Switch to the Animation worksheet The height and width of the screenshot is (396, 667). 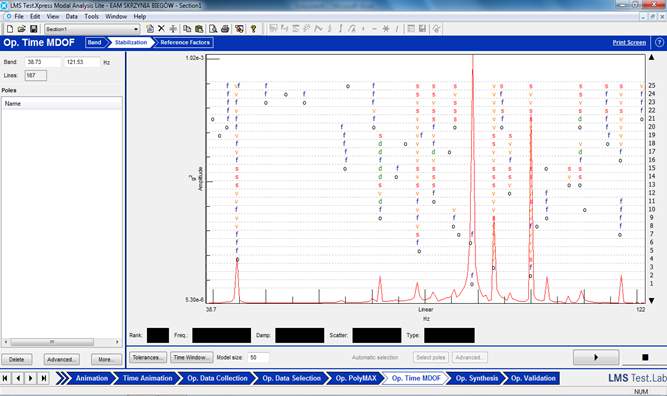point(91,378)
